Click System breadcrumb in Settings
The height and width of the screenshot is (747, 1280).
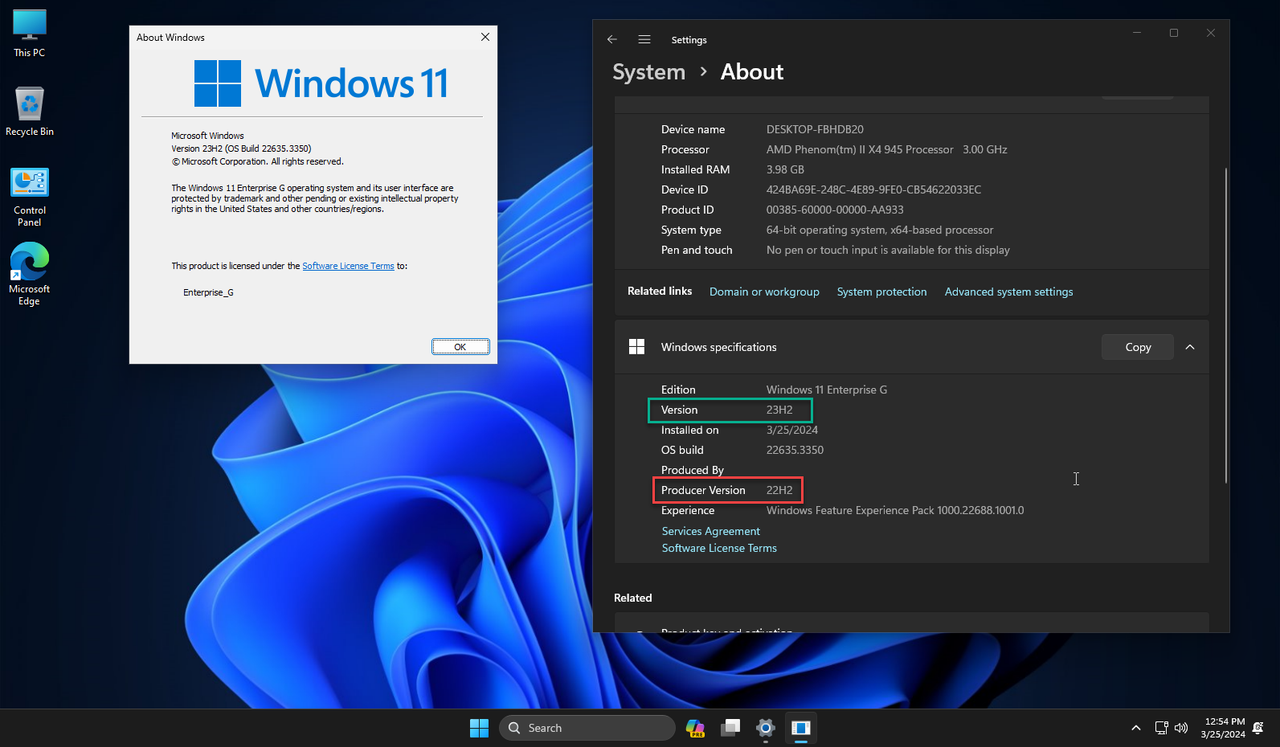click(649, 72)
